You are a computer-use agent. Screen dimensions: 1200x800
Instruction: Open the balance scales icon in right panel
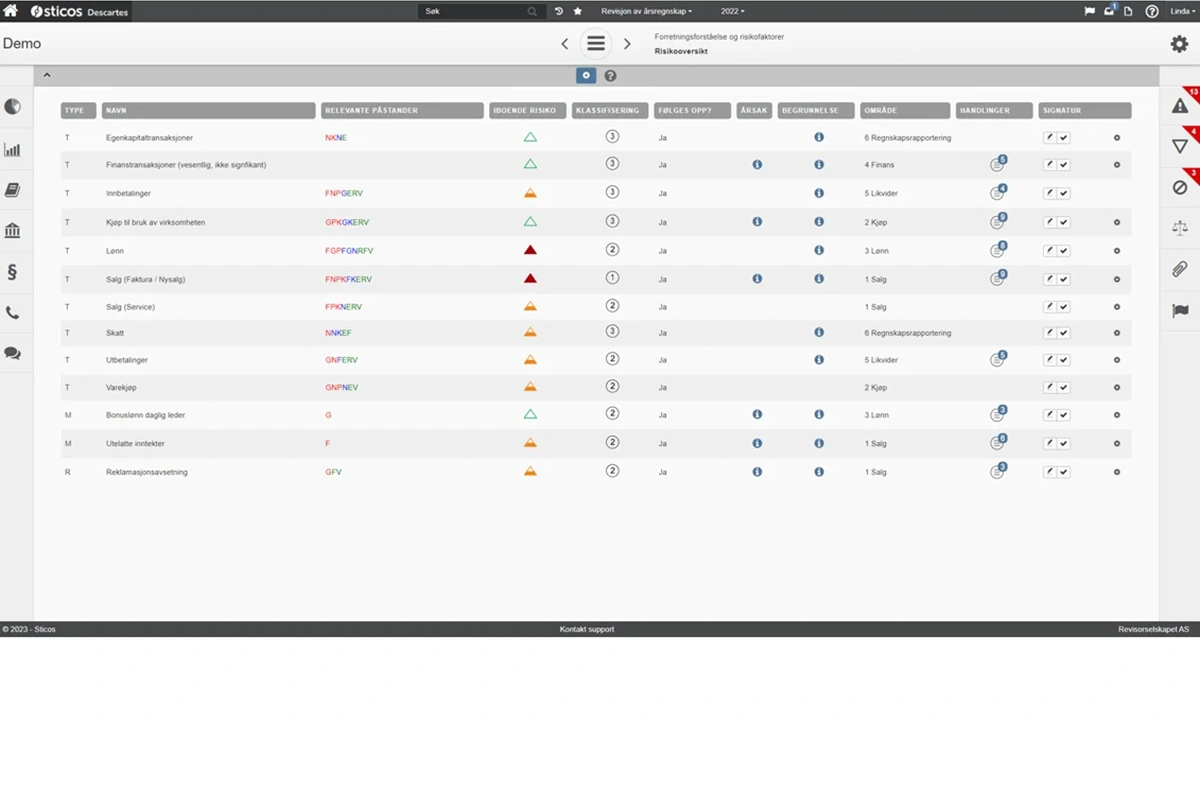(1180, 228)
